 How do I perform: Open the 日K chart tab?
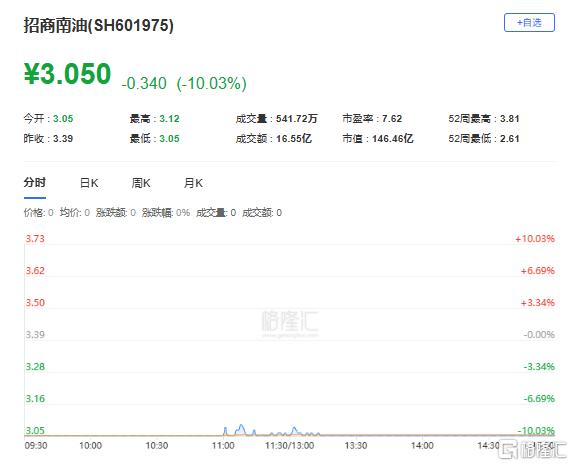(x=89, y=183)
